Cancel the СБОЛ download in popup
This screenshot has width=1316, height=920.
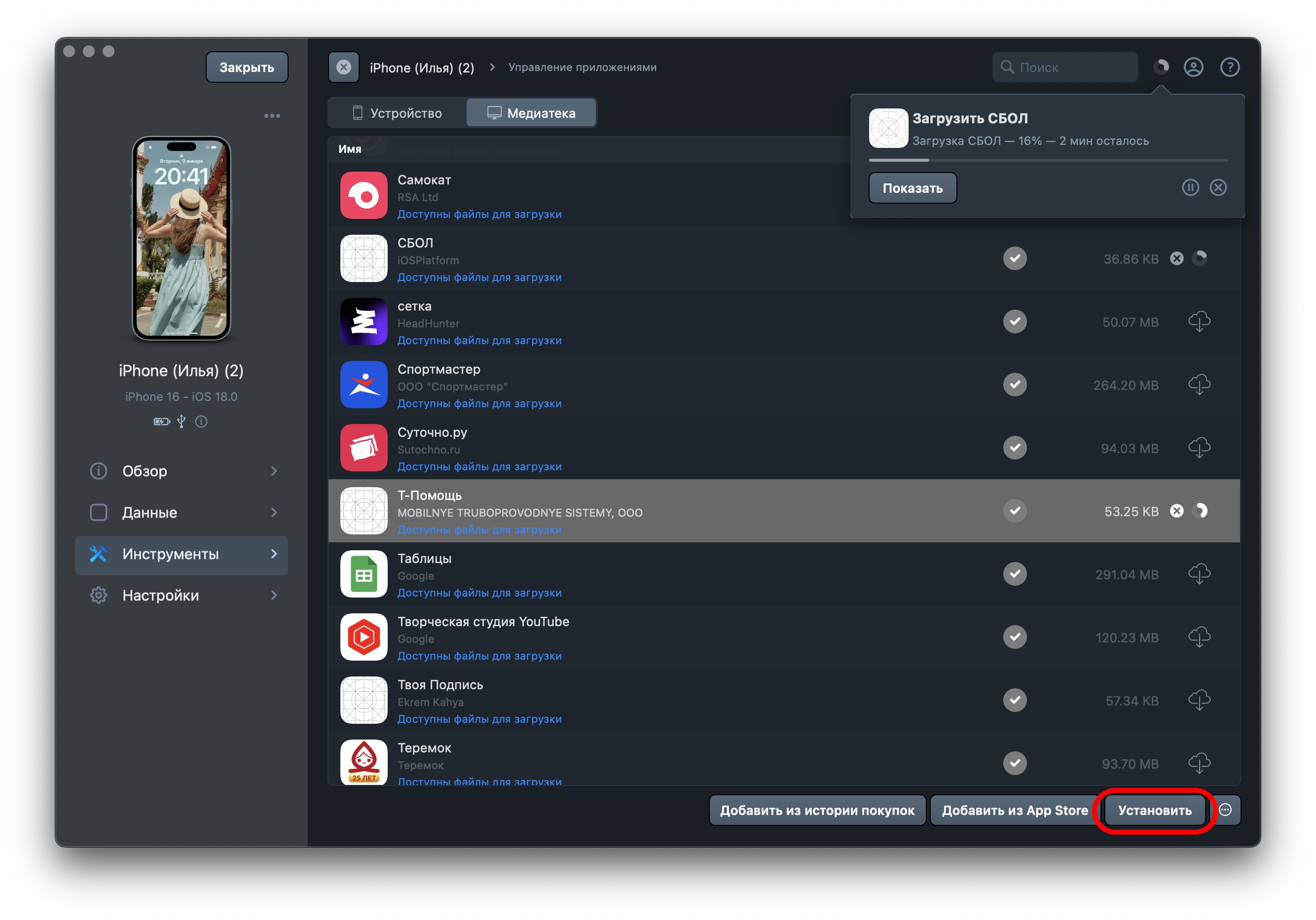point(1218,187)
